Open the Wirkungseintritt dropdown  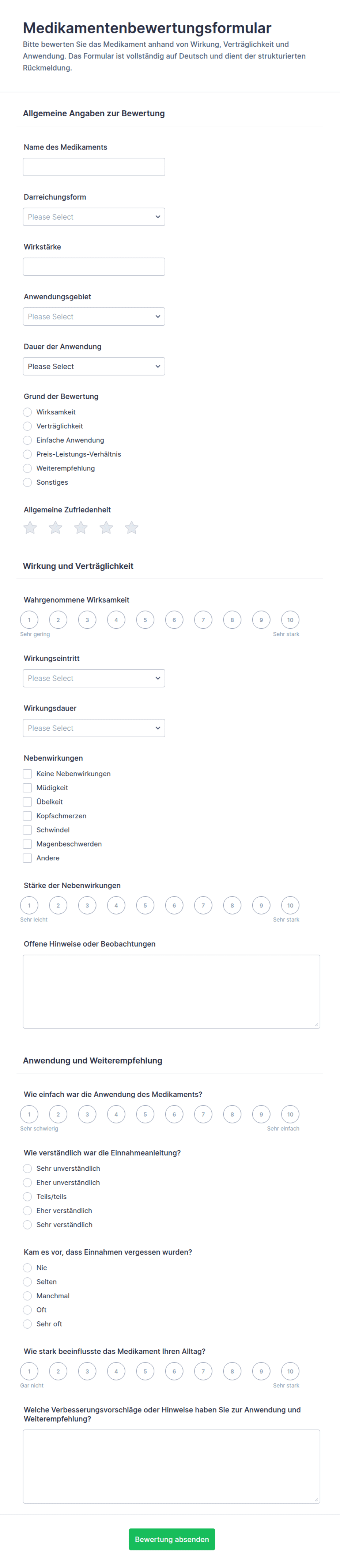[94, 678]
